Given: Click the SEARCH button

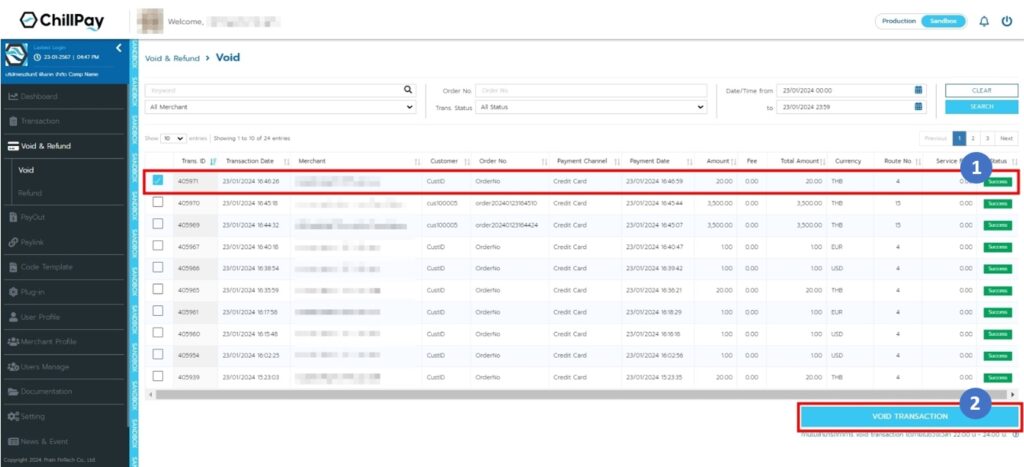Looking at the screenshot, I should [982, 106].
